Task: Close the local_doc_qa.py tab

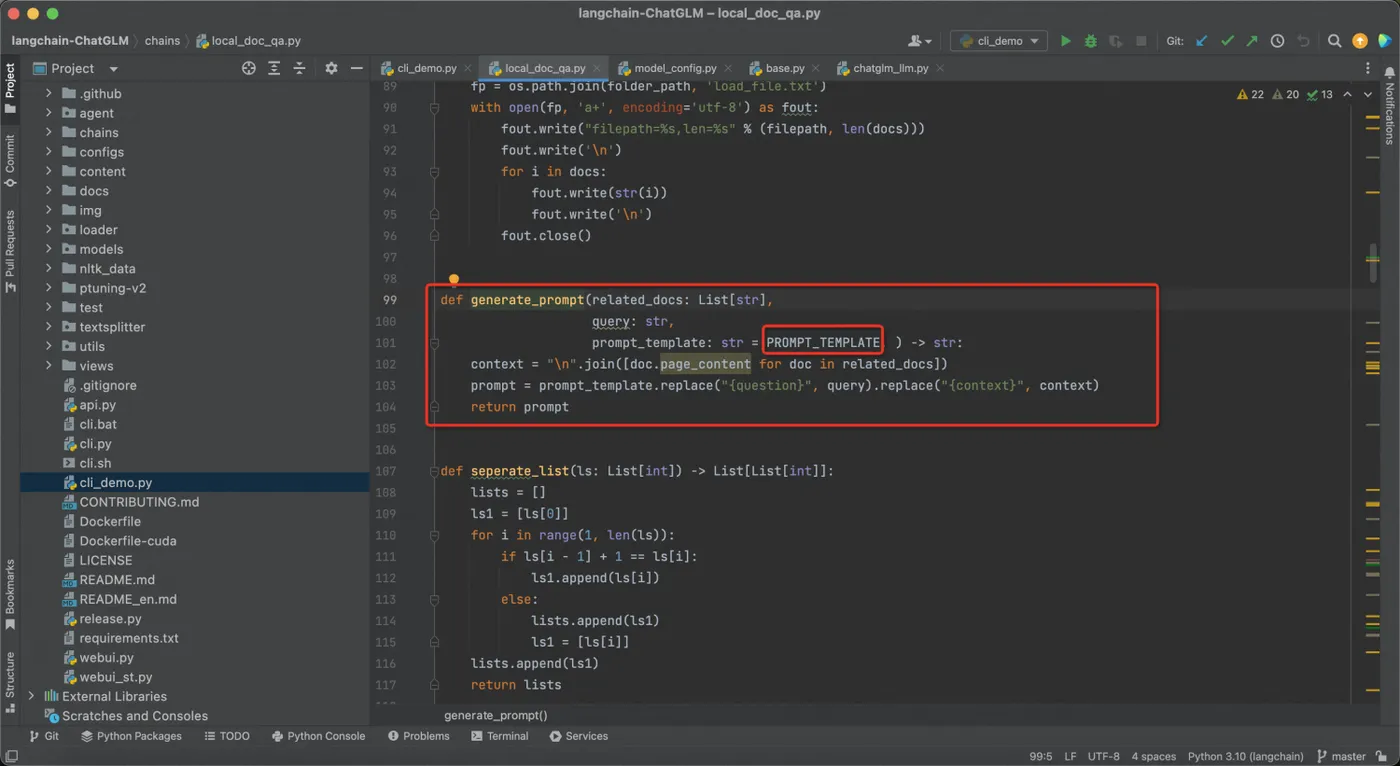Action: point(597,69)
